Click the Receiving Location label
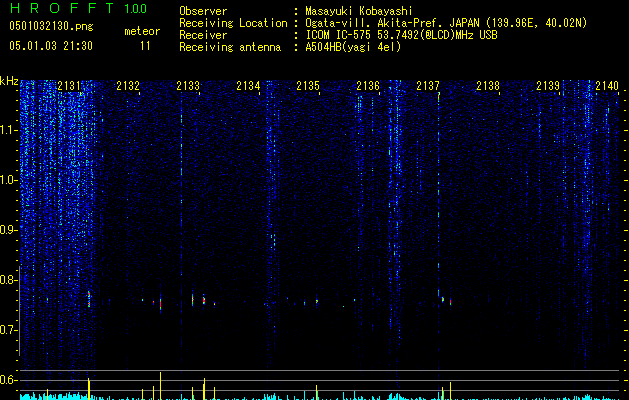The image size is (629, 400). 233,23
